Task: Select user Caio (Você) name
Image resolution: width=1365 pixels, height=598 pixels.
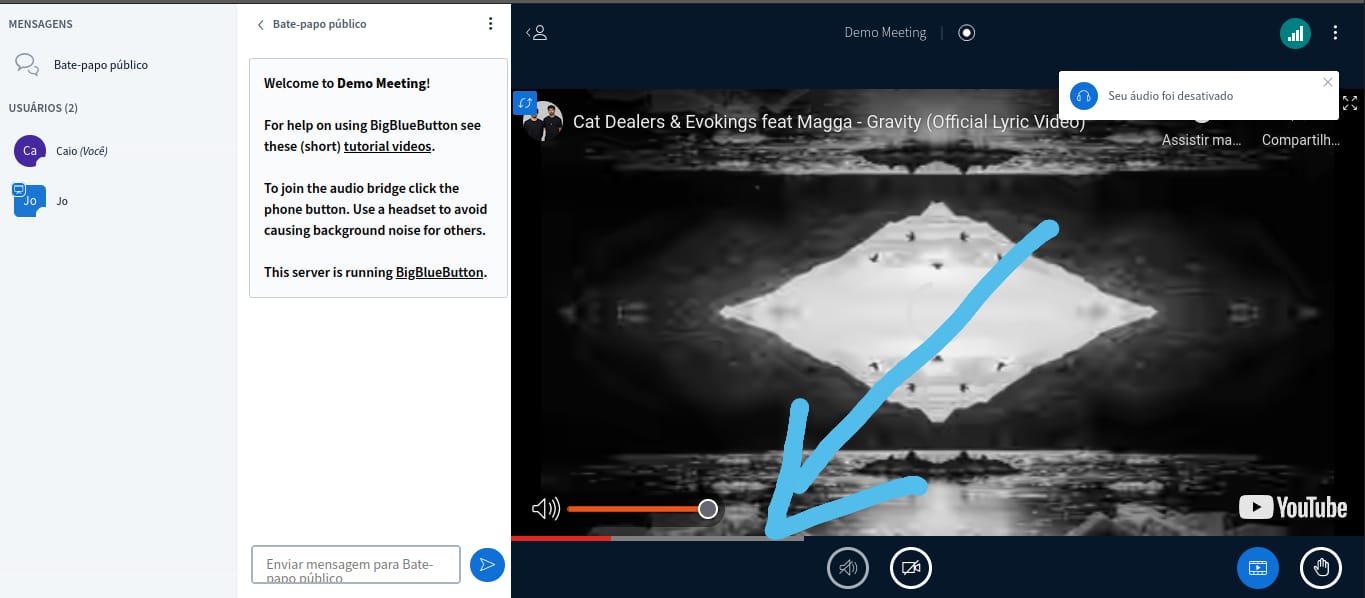Action: 82,151
